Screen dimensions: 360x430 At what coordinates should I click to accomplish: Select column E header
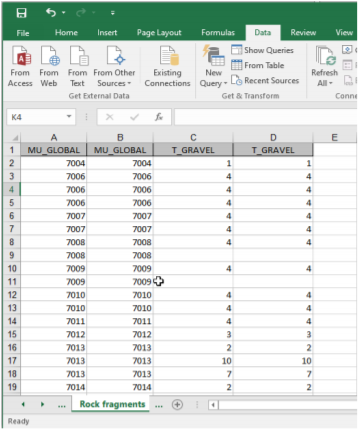tap(335, 137)
